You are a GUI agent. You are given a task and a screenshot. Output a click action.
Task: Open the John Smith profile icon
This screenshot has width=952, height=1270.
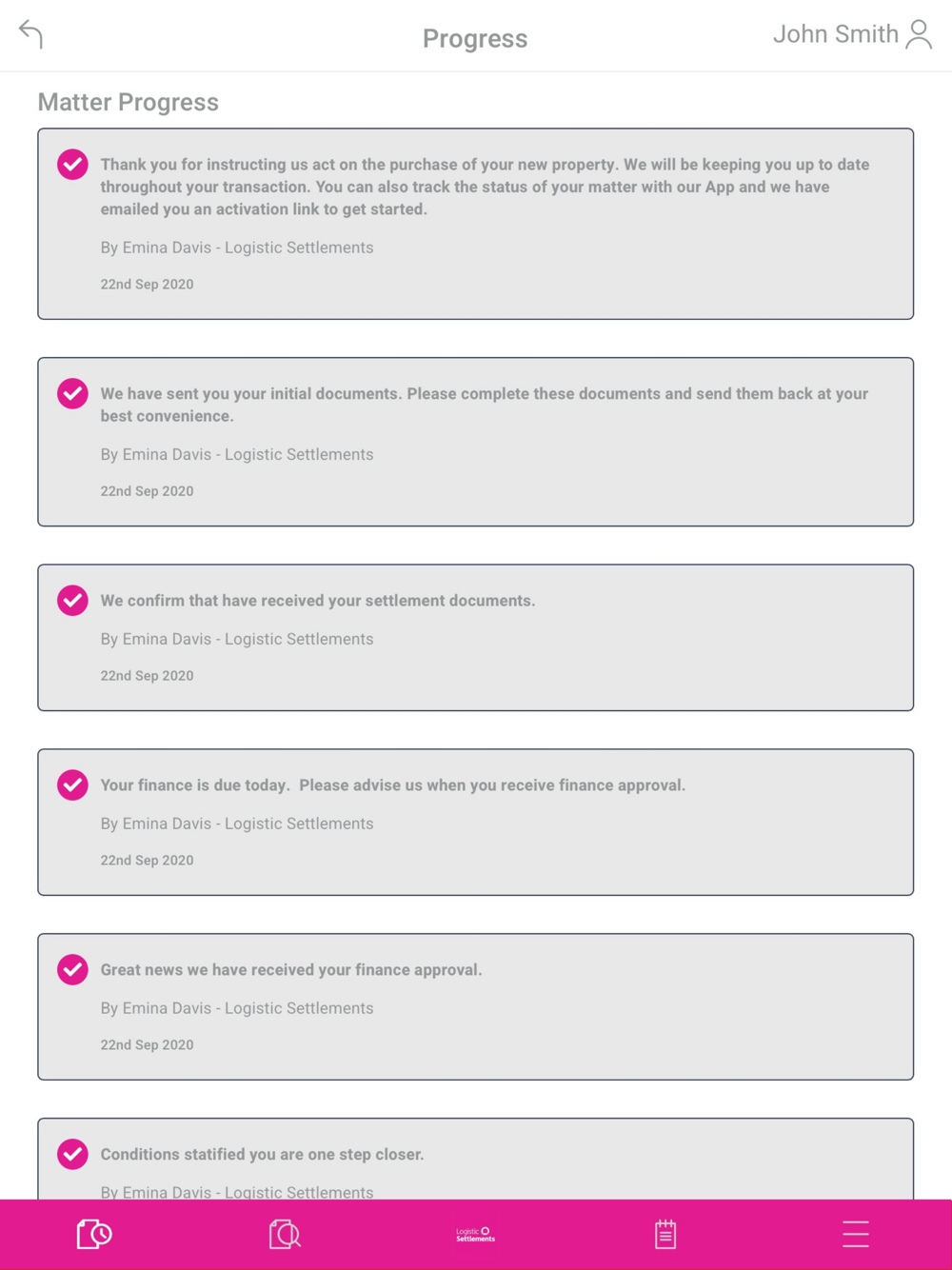tap(919, 34)
